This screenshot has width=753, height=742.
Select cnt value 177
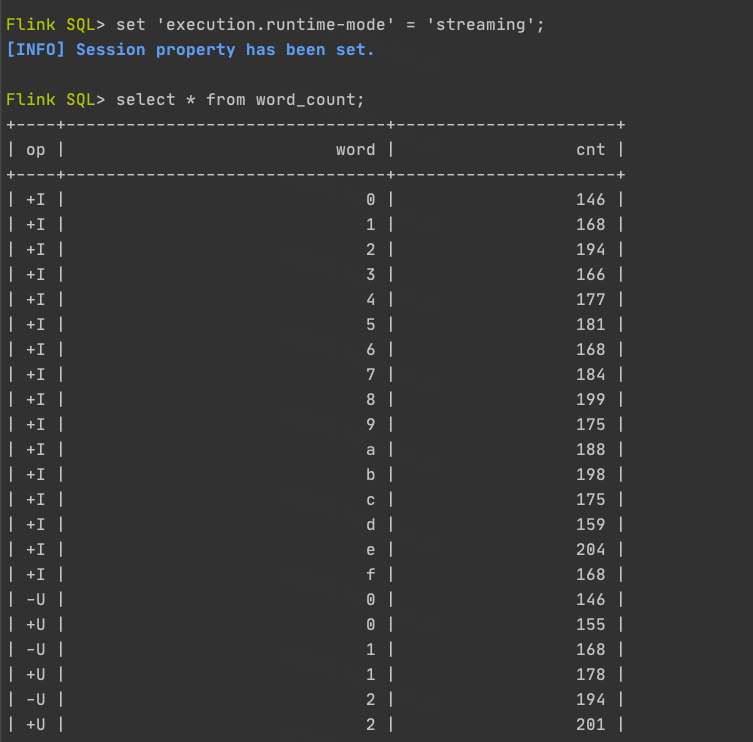[x=590, y=299]
